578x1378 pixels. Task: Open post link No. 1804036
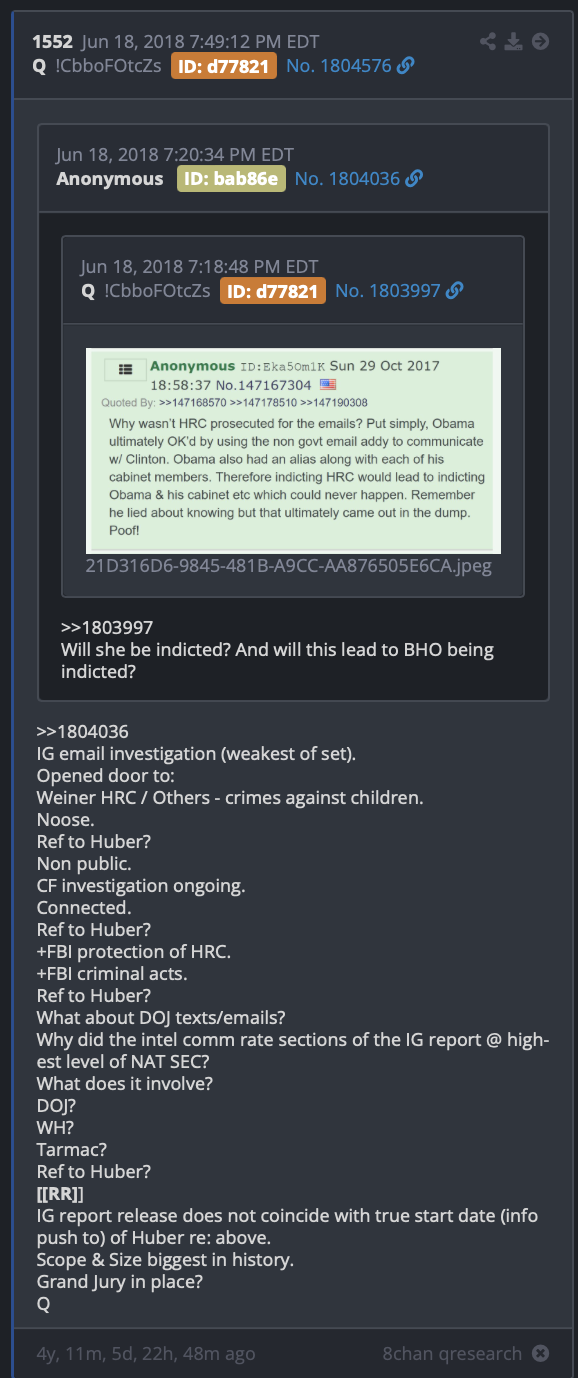click(x=347, y=179)
